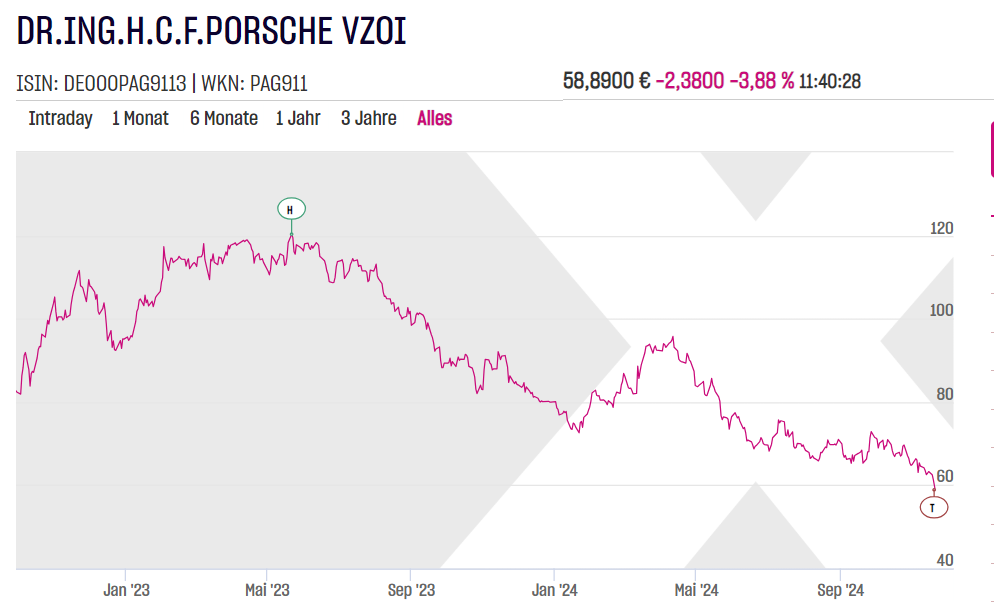Click the green H high-point marker
The image size is (994, 608).
coord(291,209)
